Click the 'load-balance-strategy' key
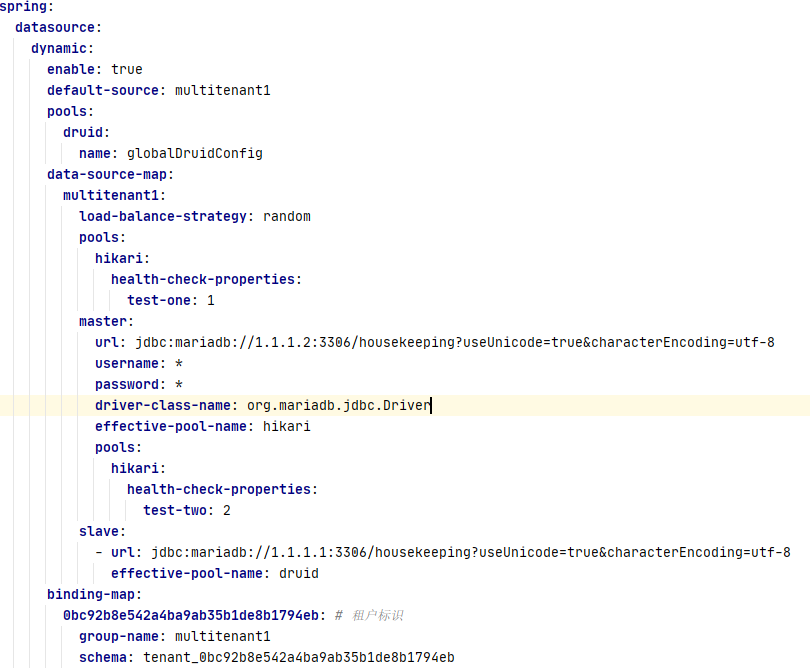The height and width of the screenshot is (668, 810). point(163,216)
